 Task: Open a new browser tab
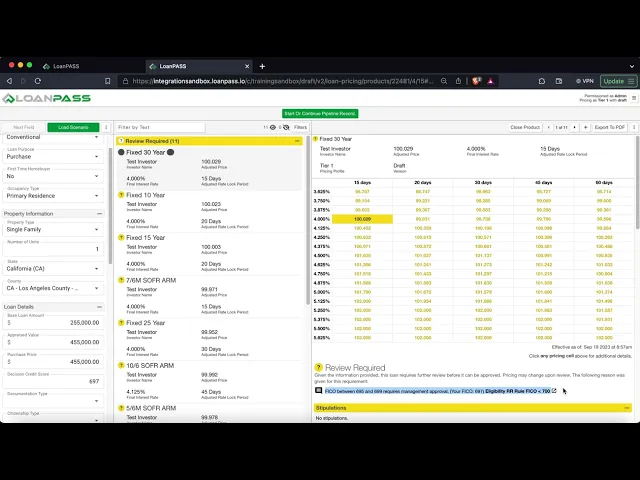(262, 66)
